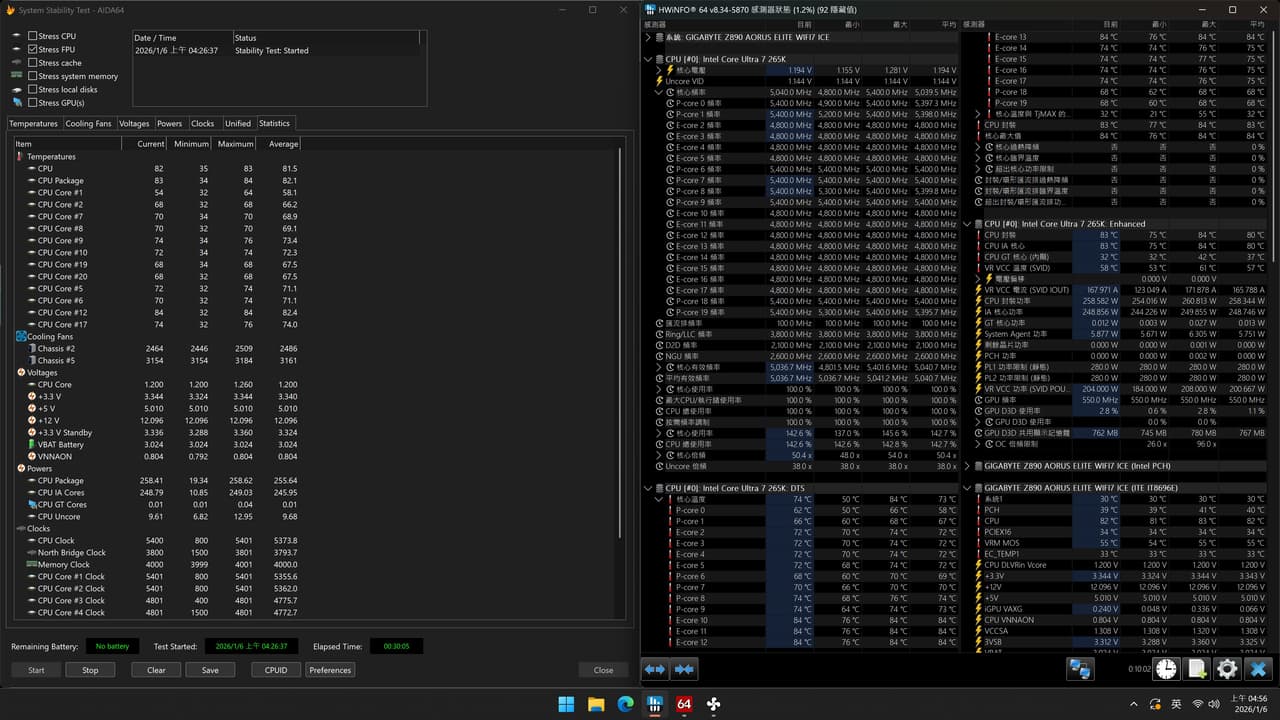Click HWiNFO blue X close sensors icon
Image resolution: width=1280 pixels, height=720 pixels.
1258,669
